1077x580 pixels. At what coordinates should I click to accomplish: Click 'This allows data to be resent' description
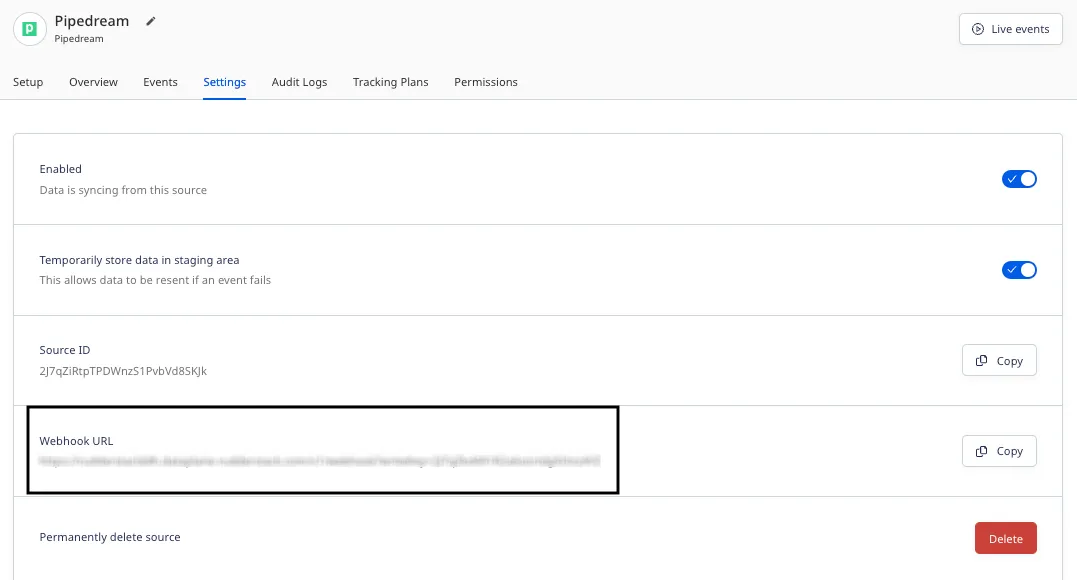point(155,280)
